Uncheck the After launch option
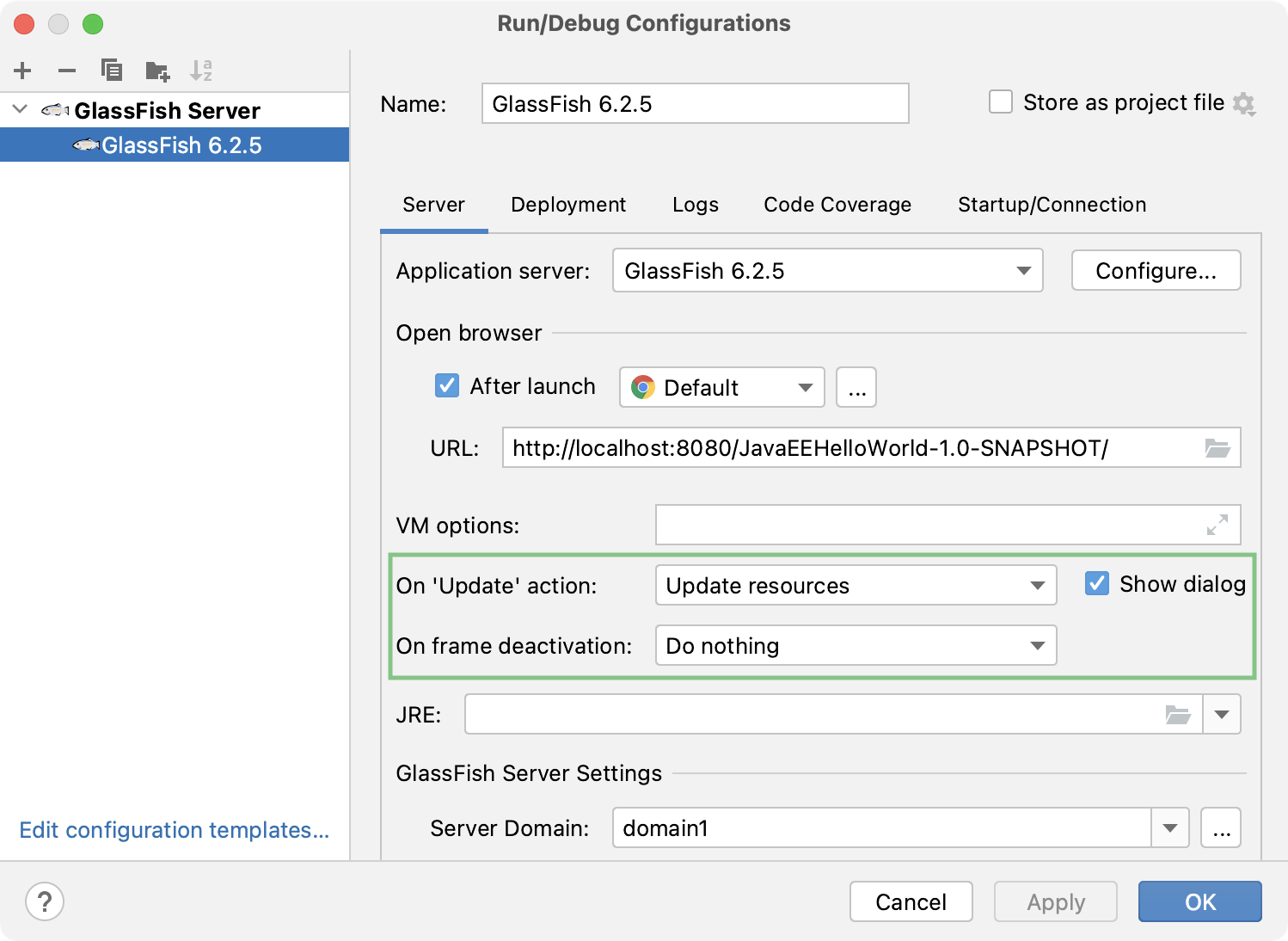This screenshot has height=941, width=1288. [x=447, y=385]
